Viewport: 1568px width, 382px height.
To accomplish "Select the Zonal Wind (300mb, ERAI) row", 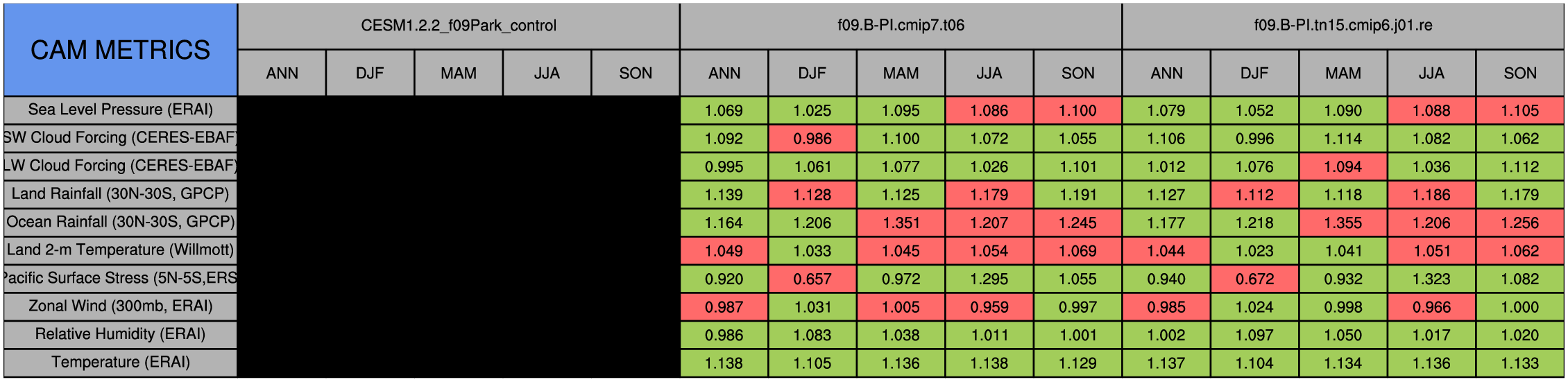I will pyautogui.click(x=120, y=306).
